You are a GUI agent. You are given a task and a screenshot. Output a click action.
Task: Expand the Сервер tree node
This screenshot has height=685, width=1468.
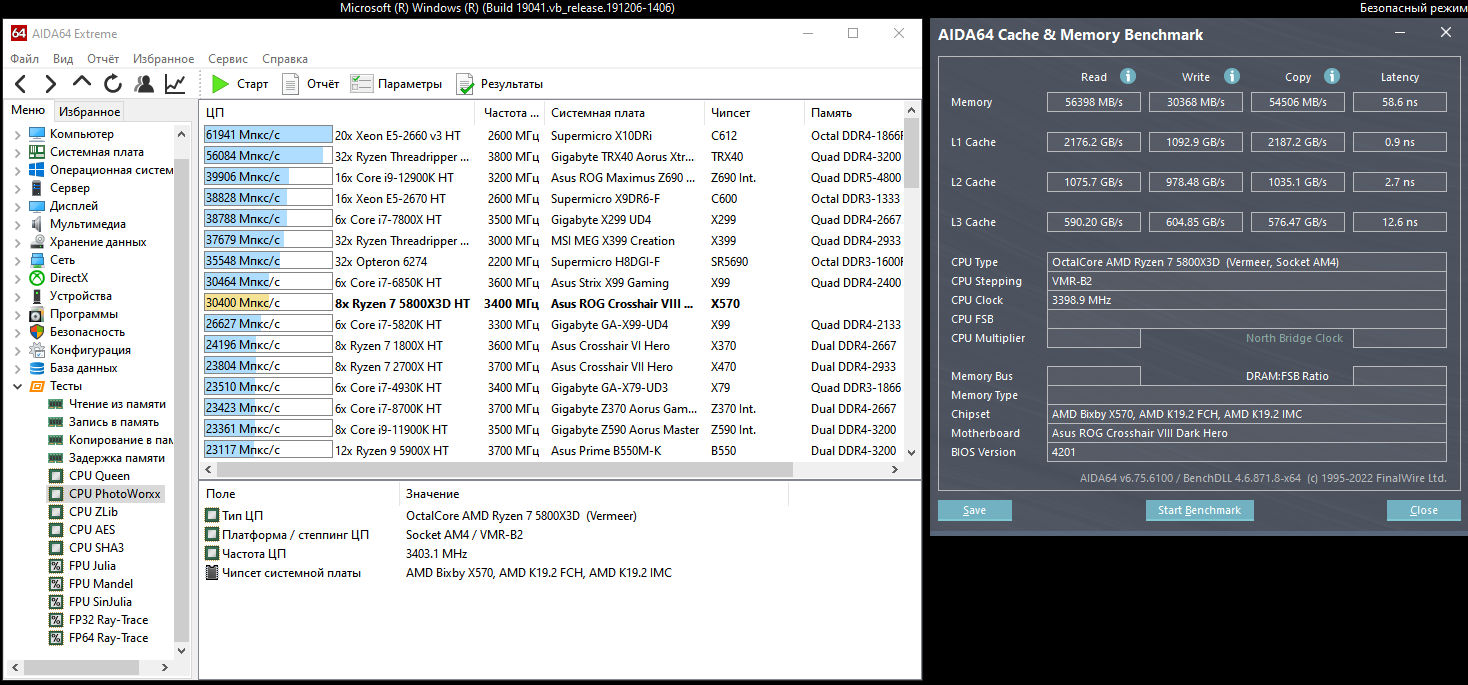point(17,188)
